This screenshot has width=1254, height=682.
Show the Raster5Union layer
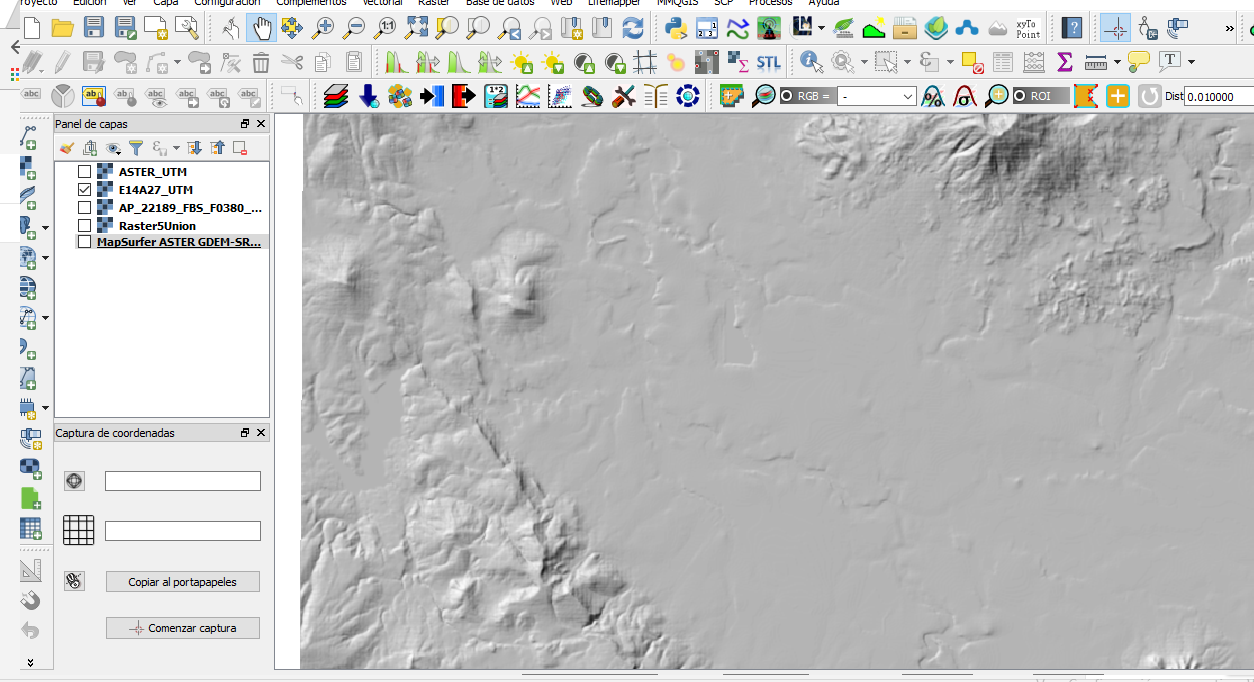pos(84,226)
